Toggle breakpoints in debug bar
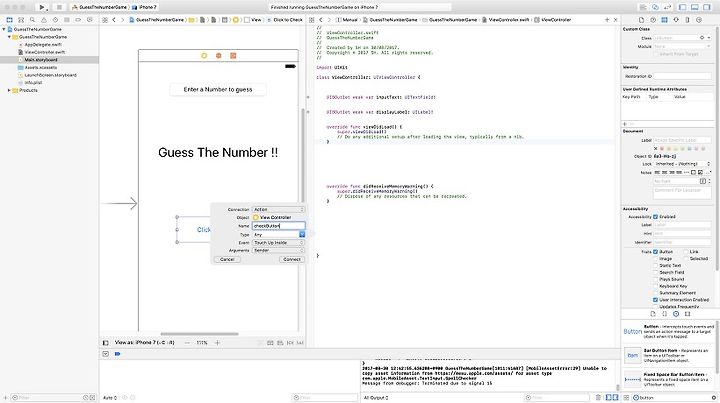 118,354
